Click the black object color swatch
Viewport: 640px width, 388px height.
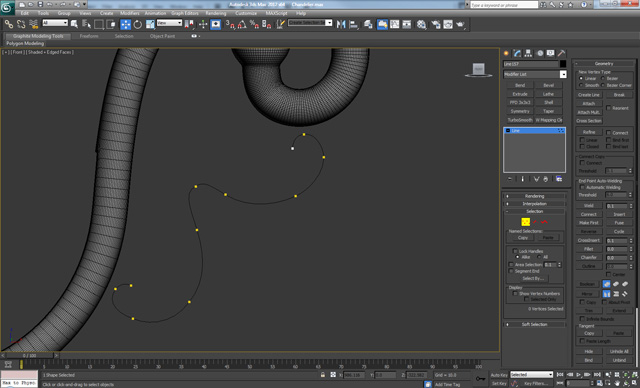point(563,64)
